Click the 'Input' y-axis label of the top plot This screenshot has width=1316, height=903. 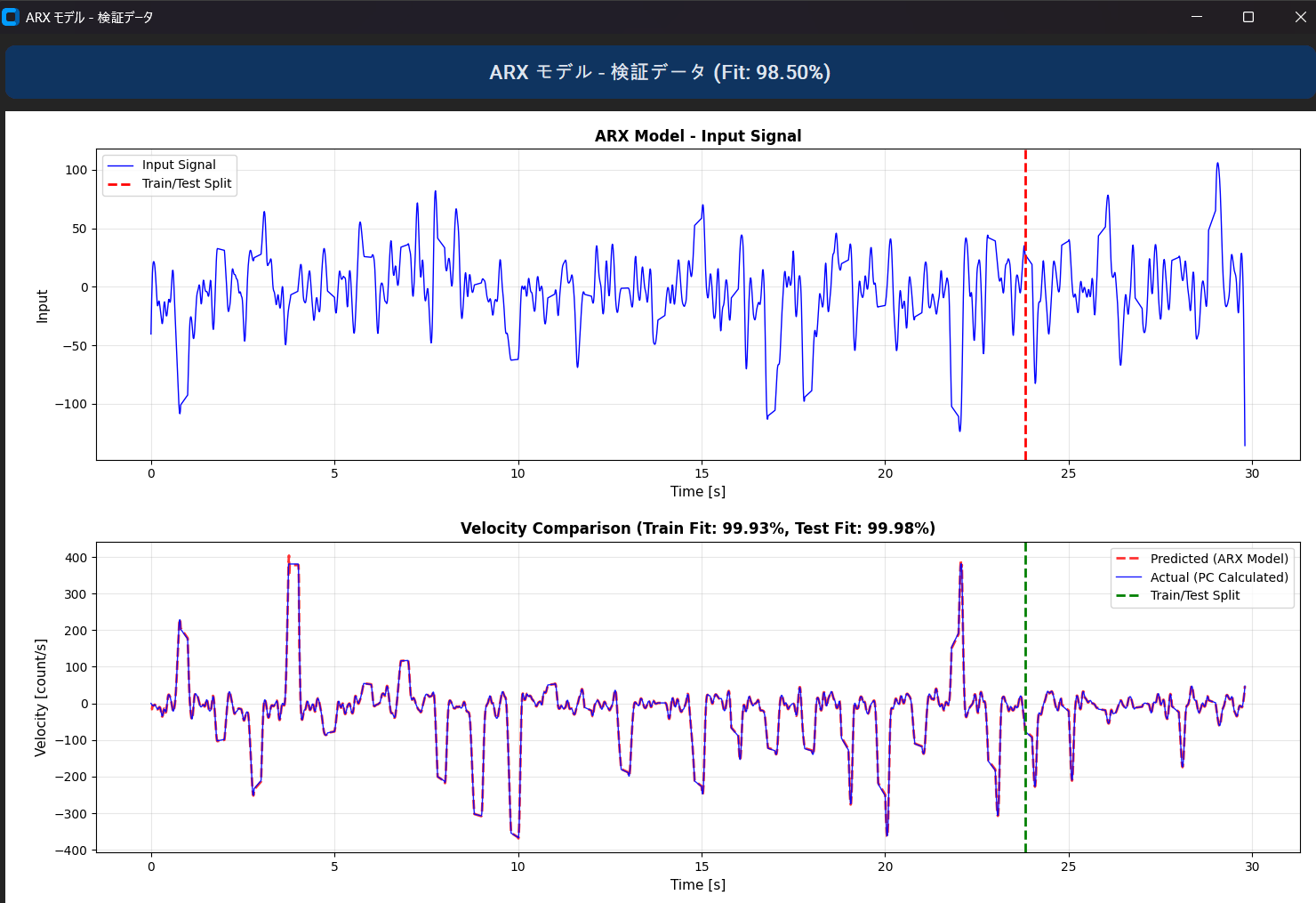(x=42, y=306)
